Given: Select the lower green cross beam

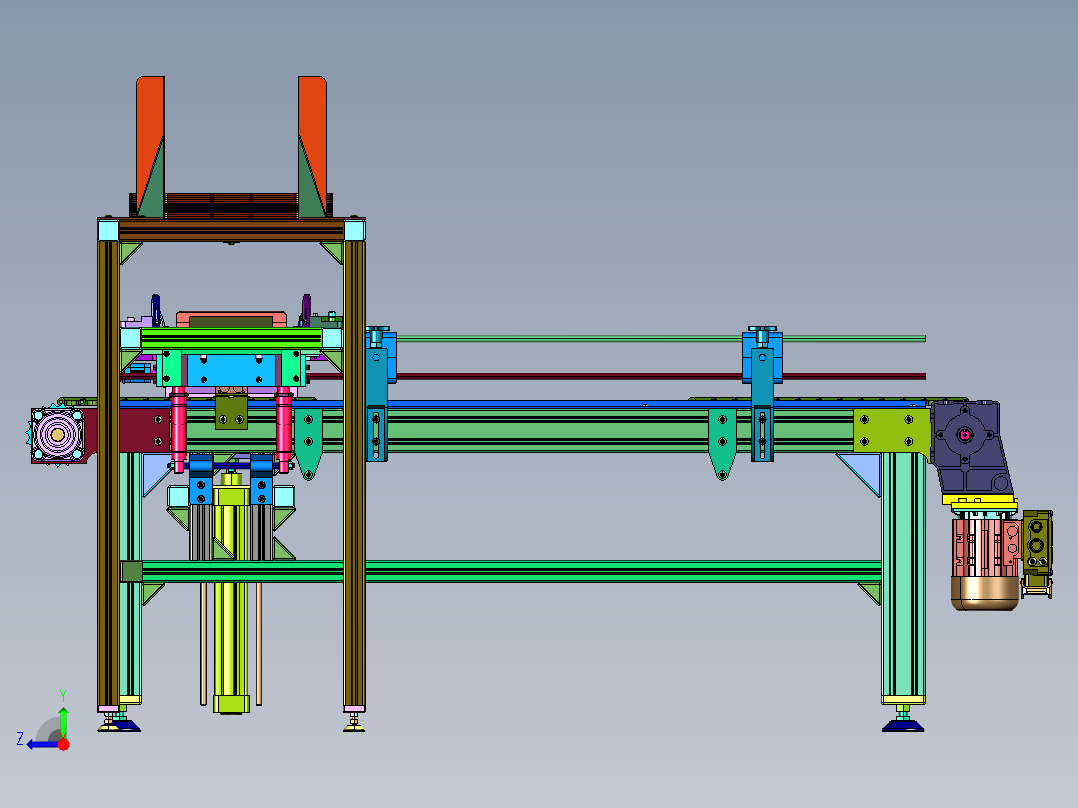Looking at the screenshot, I should click(511, 571).
